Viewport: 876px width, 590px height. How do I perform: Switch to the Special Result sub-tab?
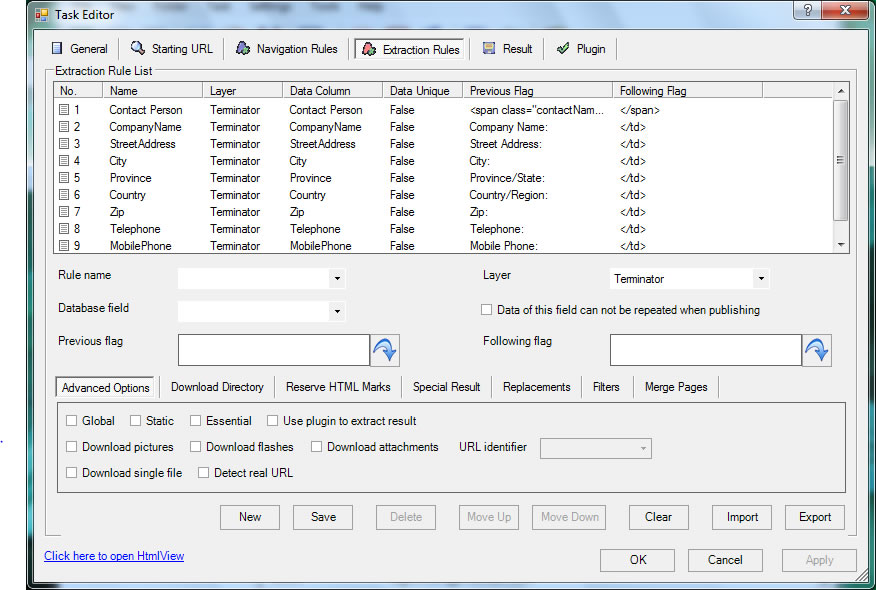pos(446,387)
